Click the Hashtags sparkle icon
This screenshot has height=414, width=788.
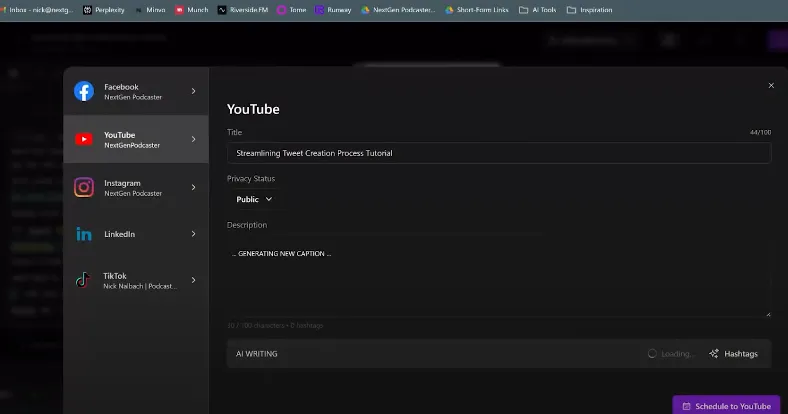[x=714, y=354]
